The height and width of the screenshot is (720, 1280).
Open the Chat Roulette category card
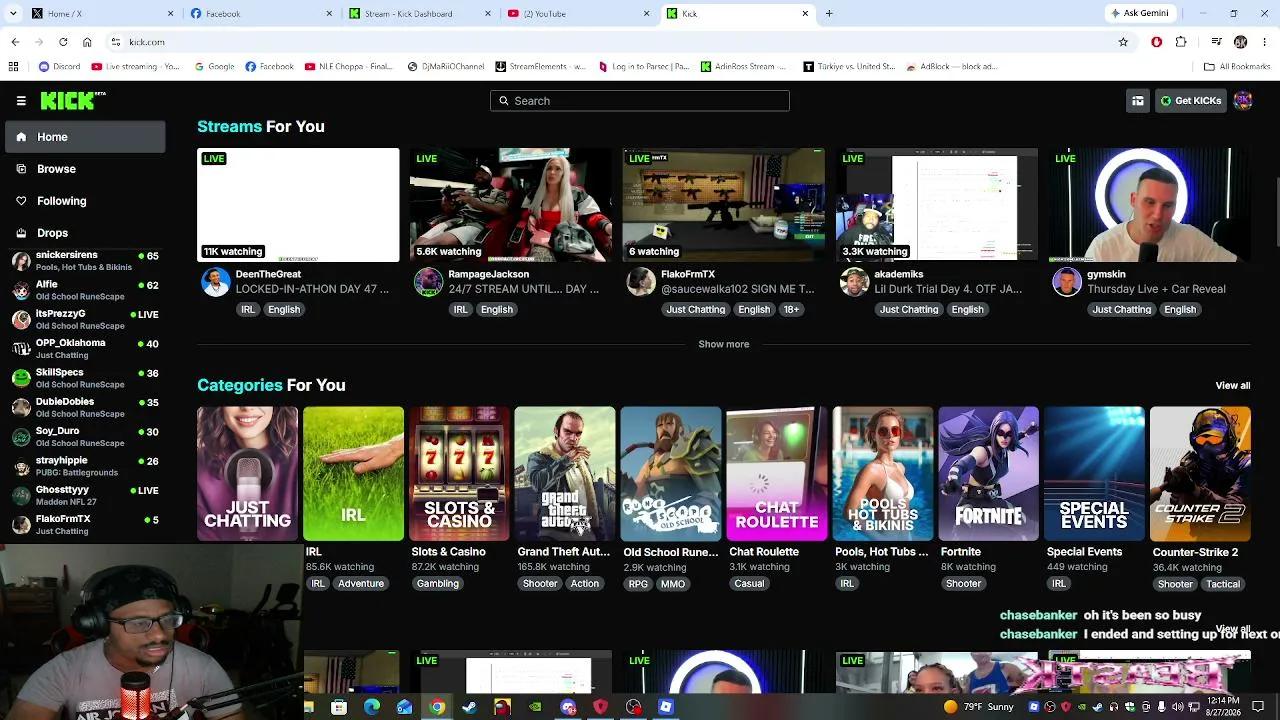tap(777, 473)
